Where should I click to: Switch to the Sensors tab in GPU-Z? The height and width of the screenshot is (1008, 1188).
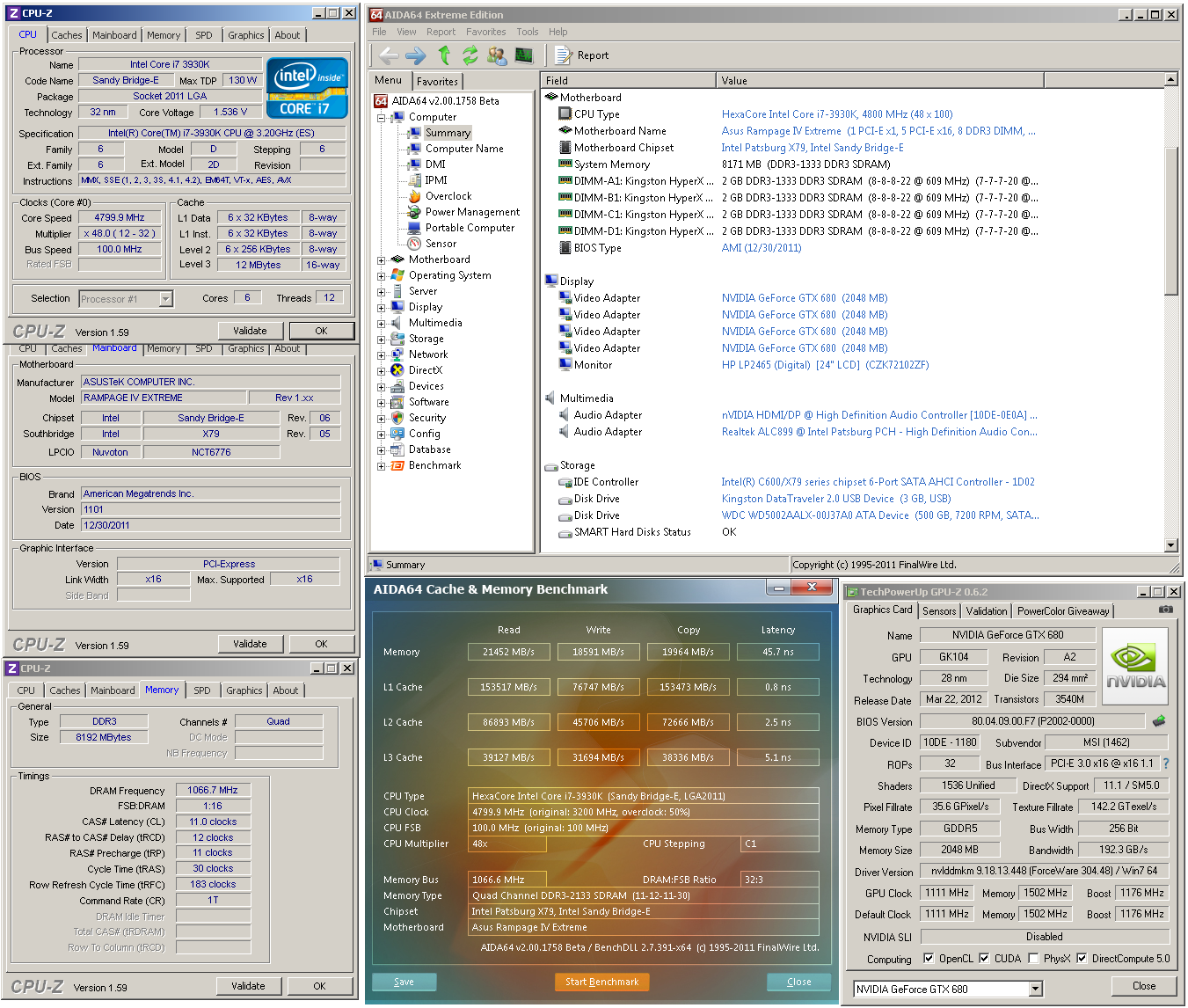939,610
